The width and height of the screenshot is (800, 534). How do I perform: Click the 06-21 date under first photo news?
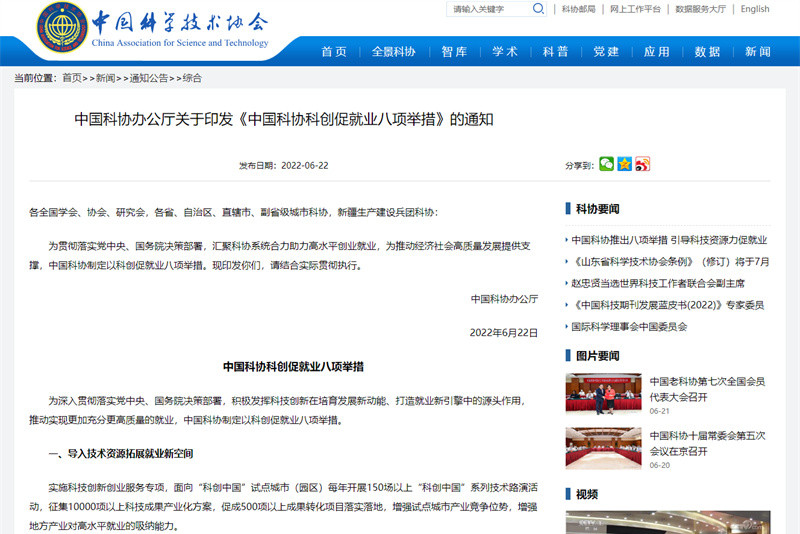coord(659,411)
